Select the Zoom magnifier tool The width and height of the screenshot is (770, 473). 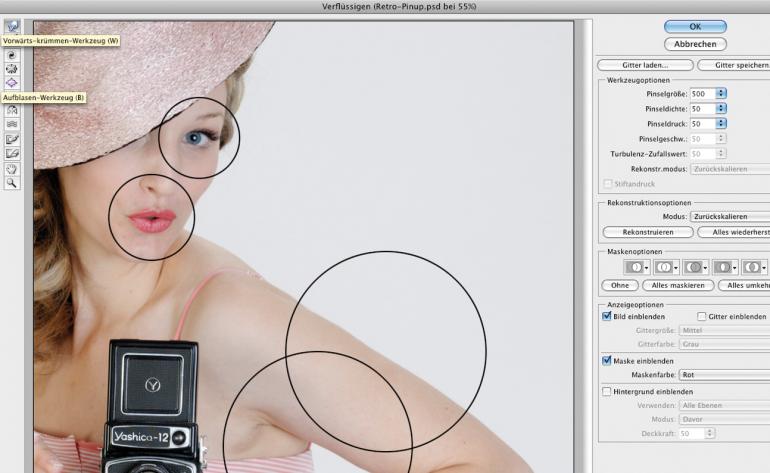pos(12,183)
